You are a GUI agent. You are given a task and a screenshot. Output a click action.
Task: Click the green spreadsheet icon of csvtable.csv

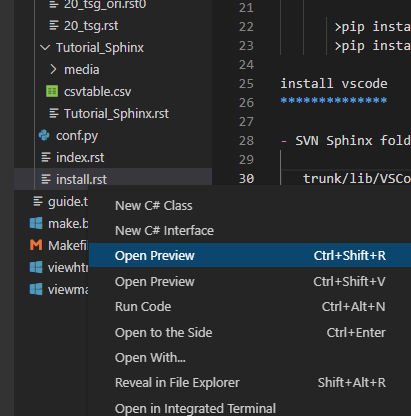point(52,91)
